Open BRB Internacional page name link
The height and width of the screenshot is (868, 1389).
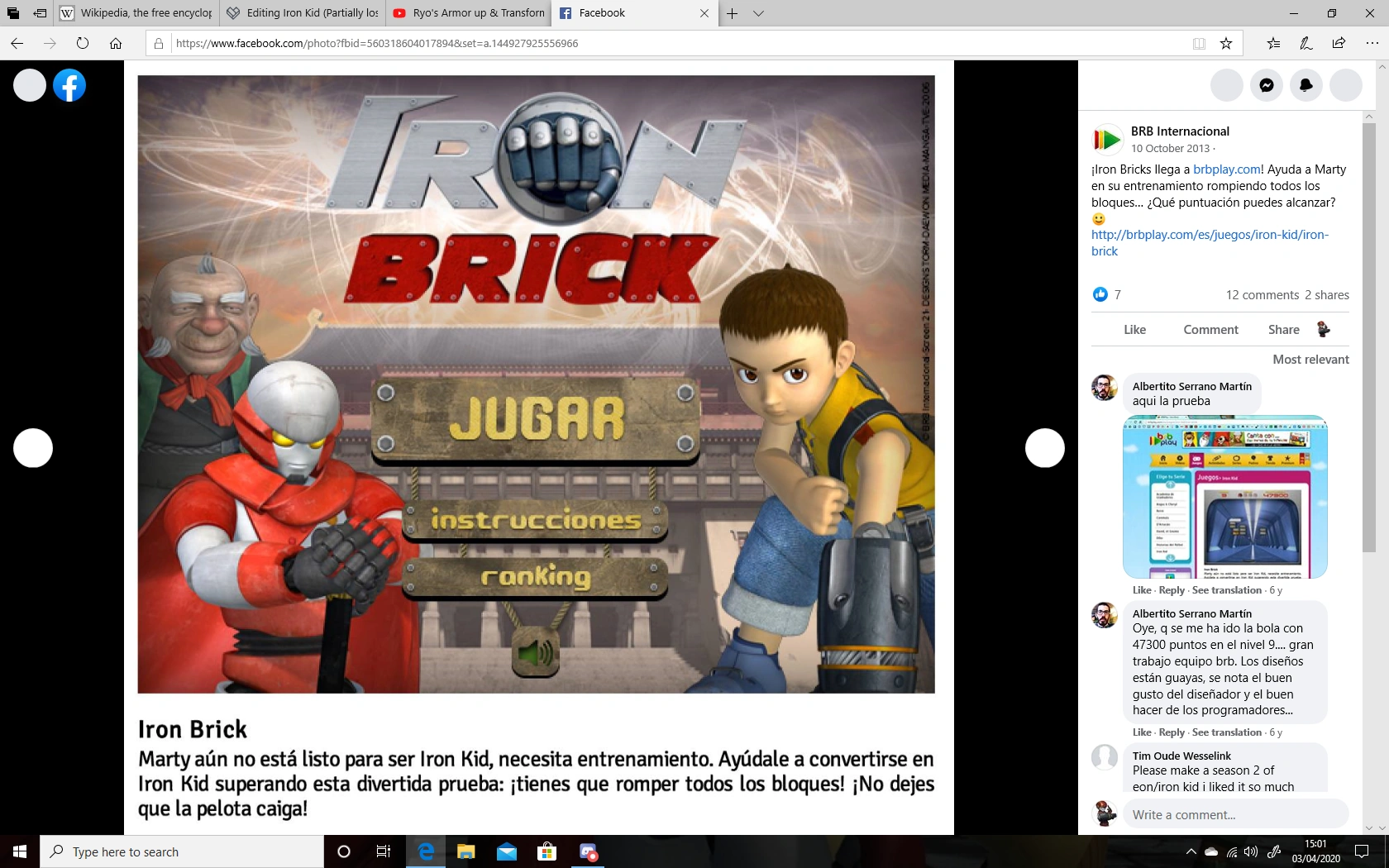1180,131
